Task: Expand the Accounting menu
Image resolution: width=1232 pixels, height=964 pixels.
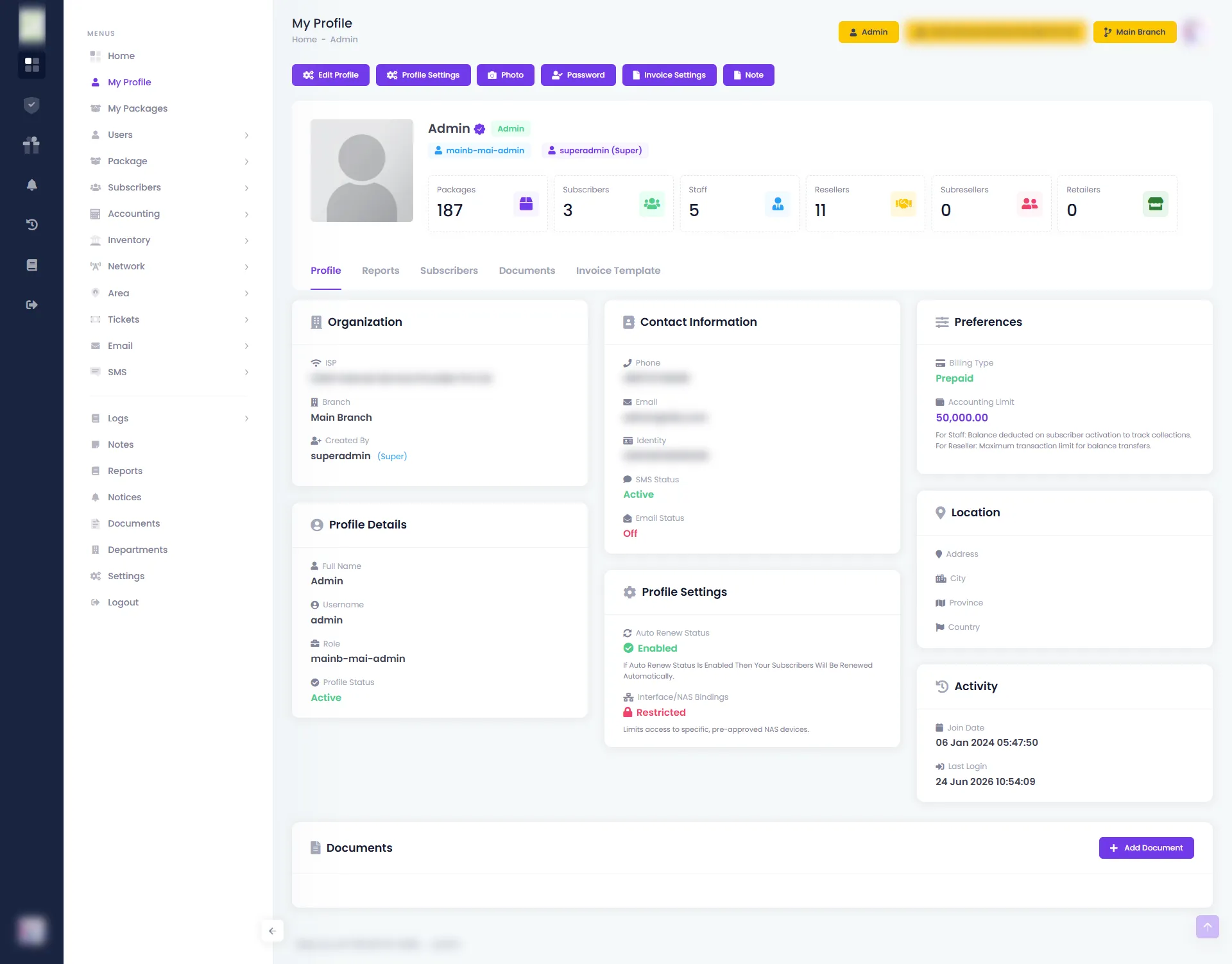Action: tap(169, 214)
